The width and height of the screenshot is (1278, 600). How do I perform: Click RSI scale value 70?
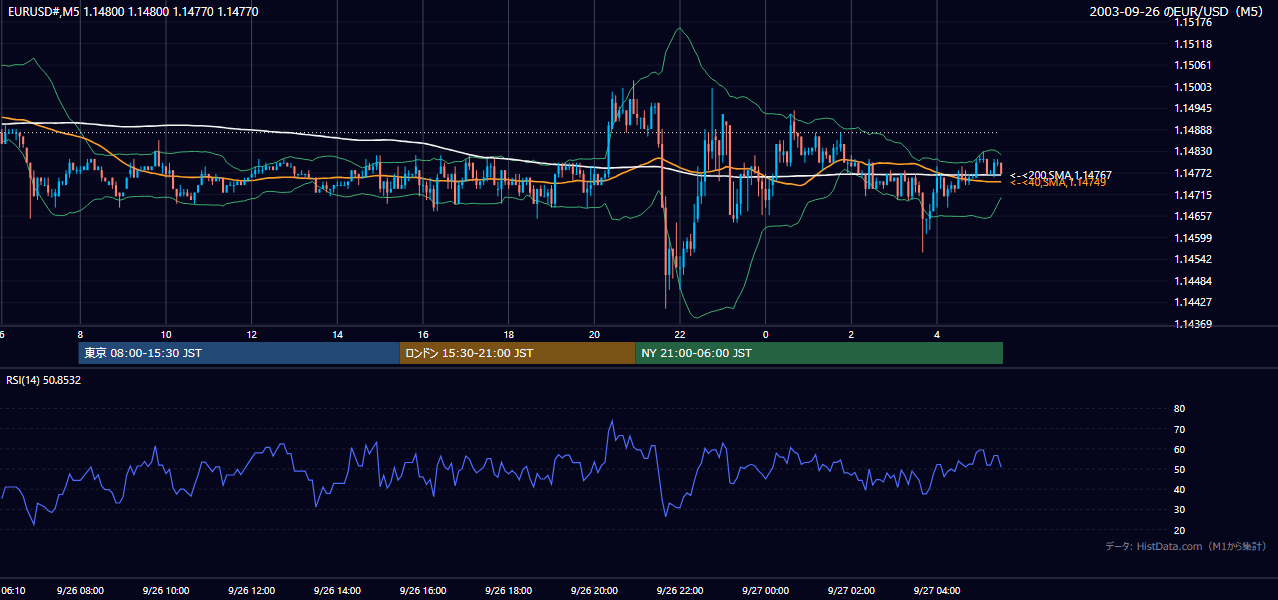[1179, 429]
